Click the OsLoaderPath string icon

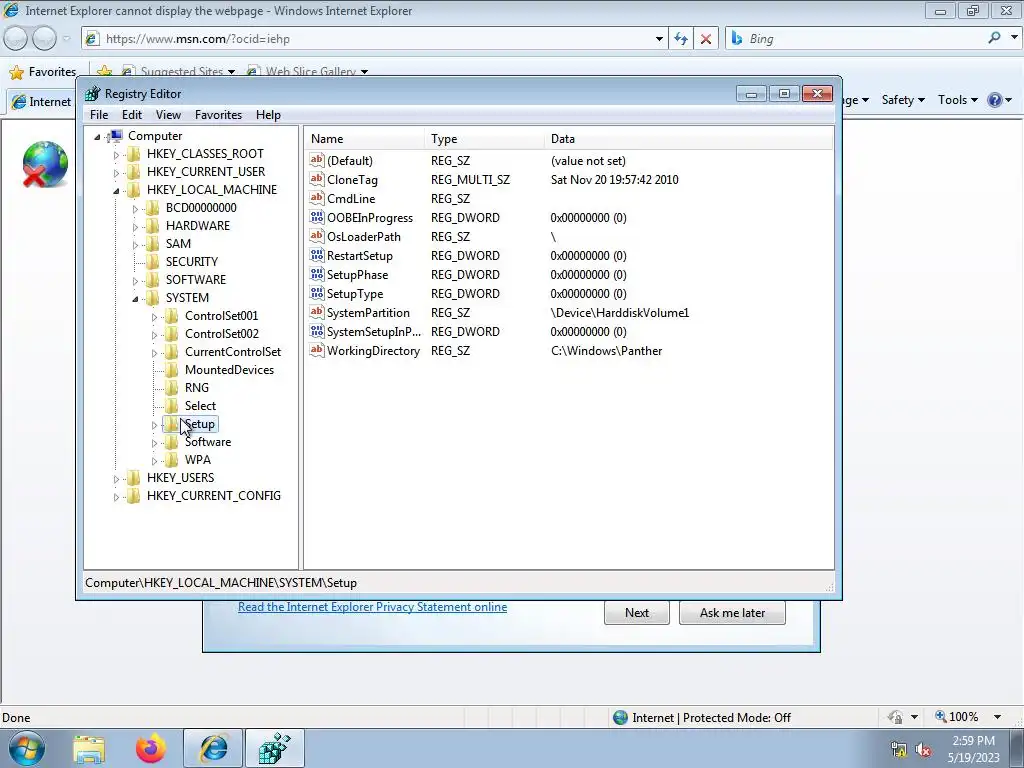click(x=317, y=236)
